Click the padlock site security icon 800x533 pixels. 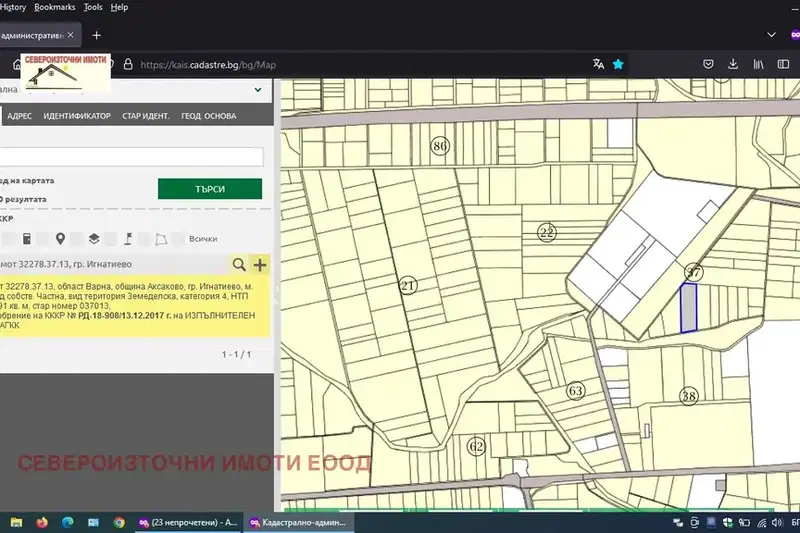[128, 64]
